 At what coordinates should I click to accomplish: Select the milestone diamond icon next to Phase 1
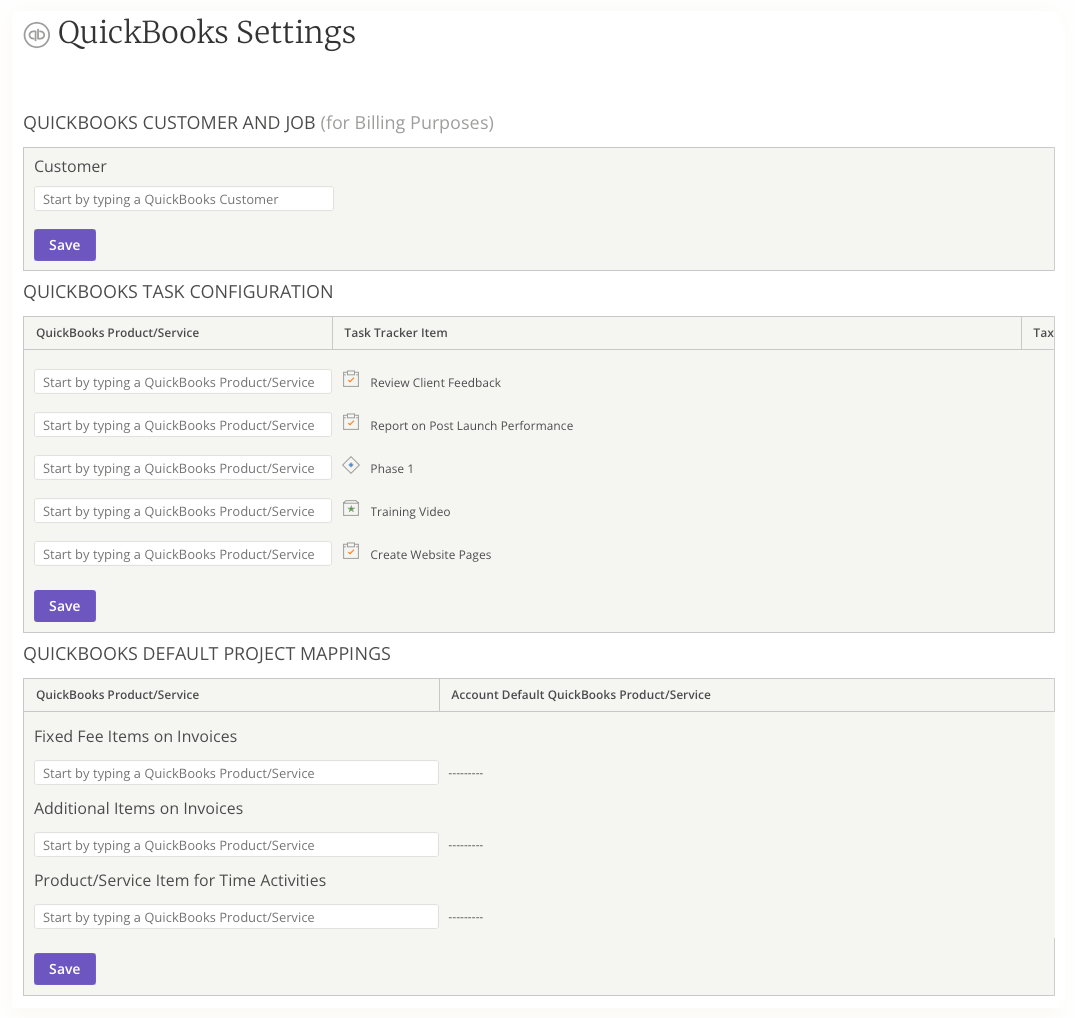(351, 465)
